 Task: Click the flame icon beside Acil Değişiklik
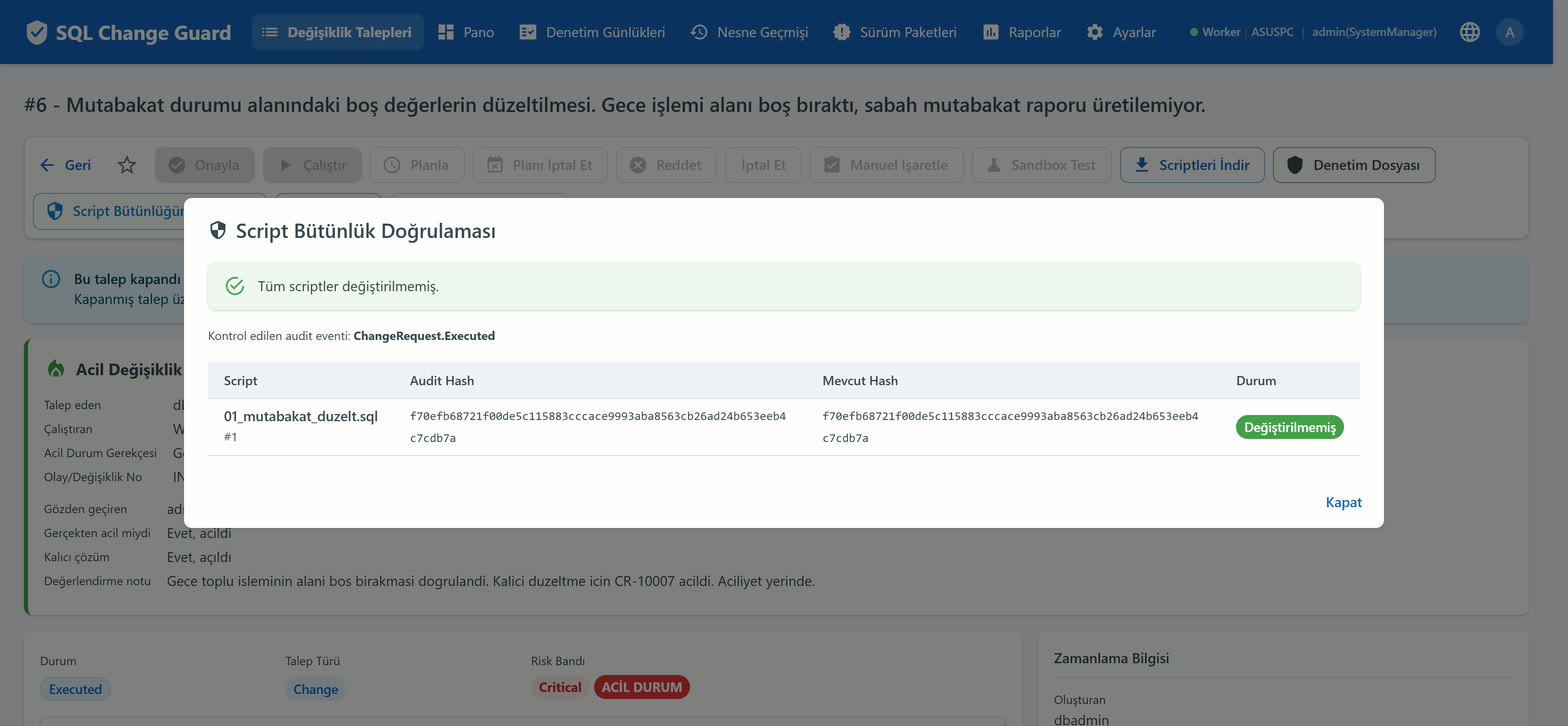56,369
